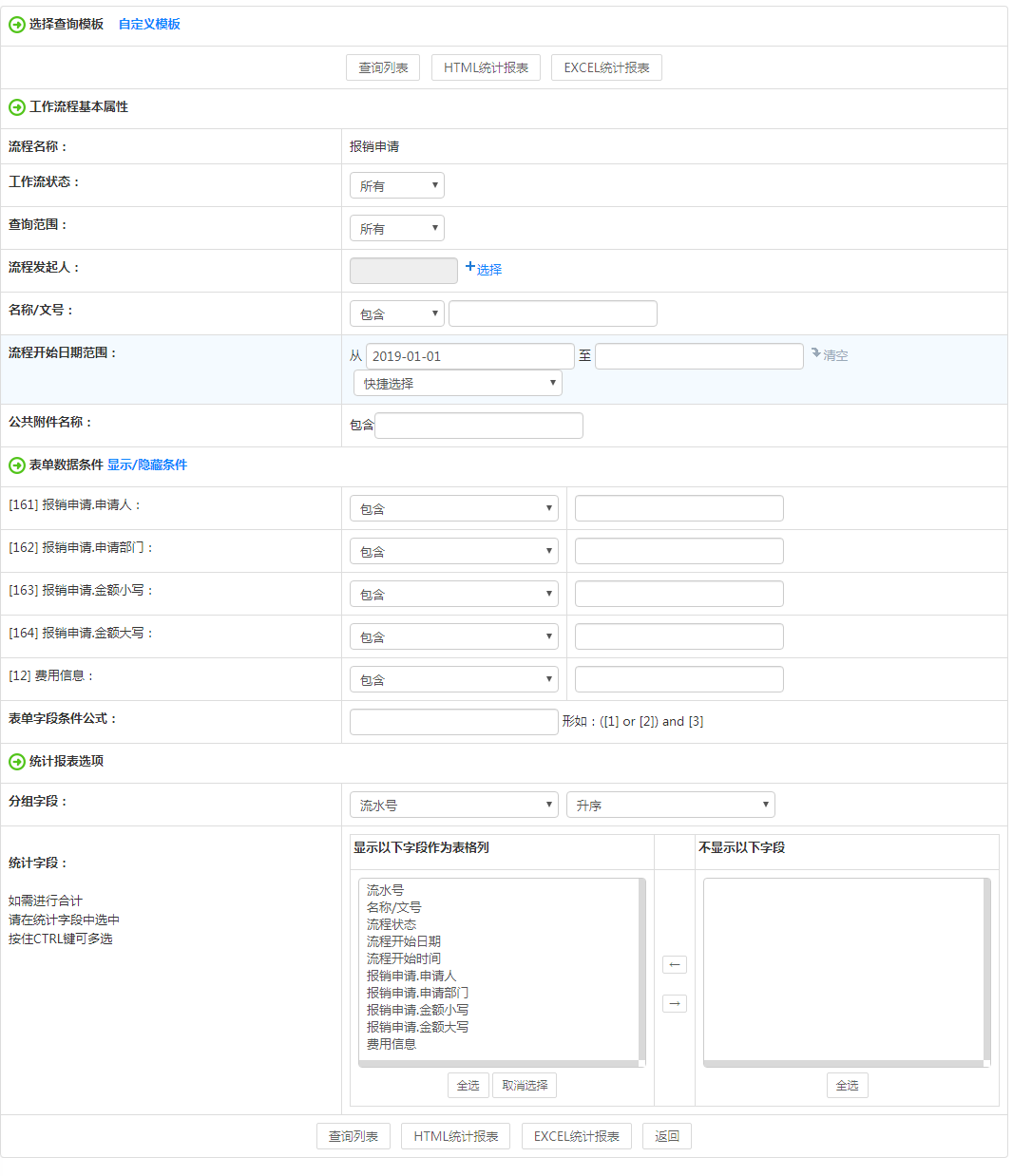Click the right arrow move-field button
The height and width of the screenshot is (1176, 1013).
674,1004
